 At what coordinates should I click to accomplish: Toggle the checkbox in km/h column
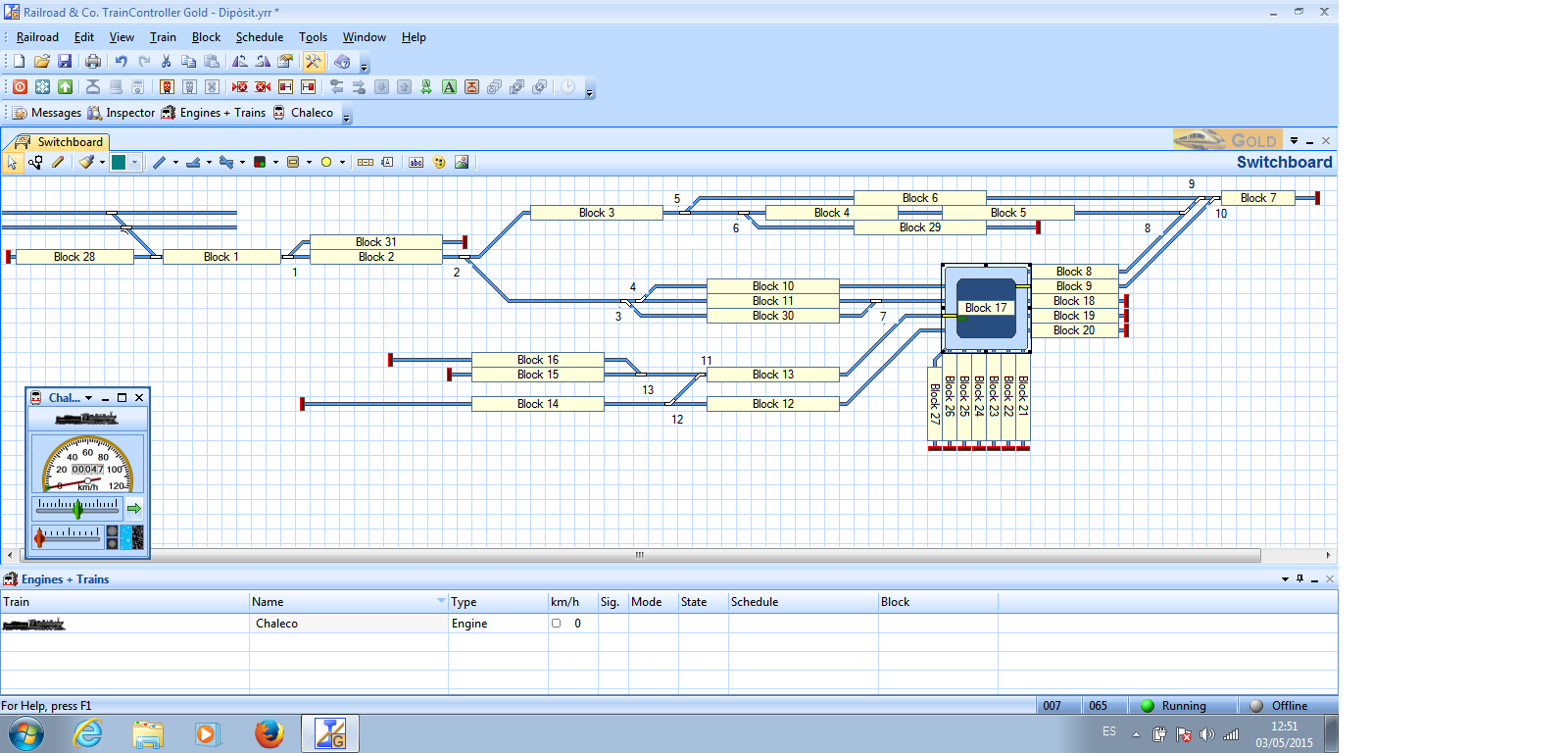click(x=556, y=624)
